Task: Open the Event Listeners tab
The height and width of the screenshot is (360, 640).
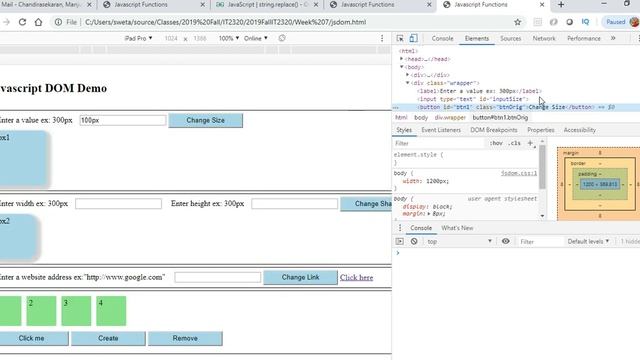Action: point(441,130)
